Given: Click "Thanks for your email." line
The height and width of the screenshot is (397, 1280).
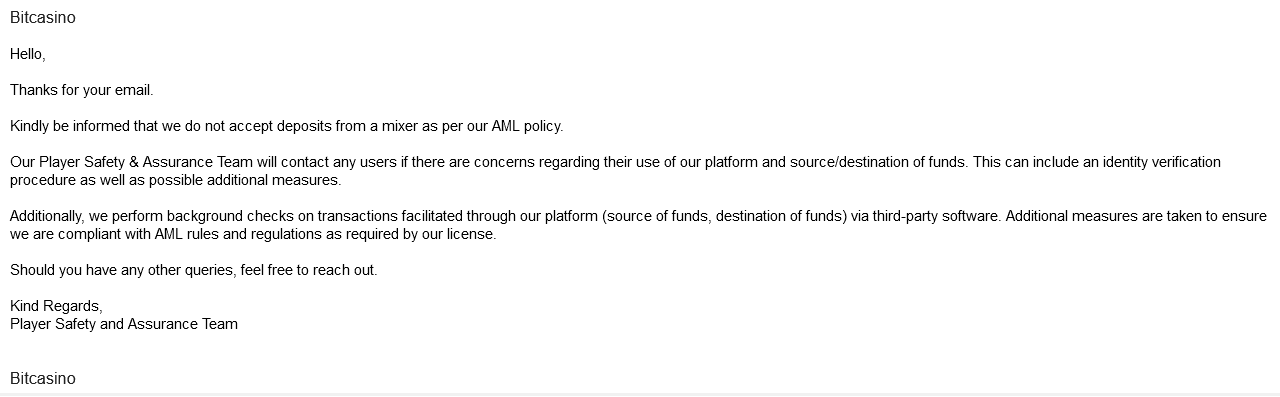Looking at the screenshot, I should click(x=82, y=90).
